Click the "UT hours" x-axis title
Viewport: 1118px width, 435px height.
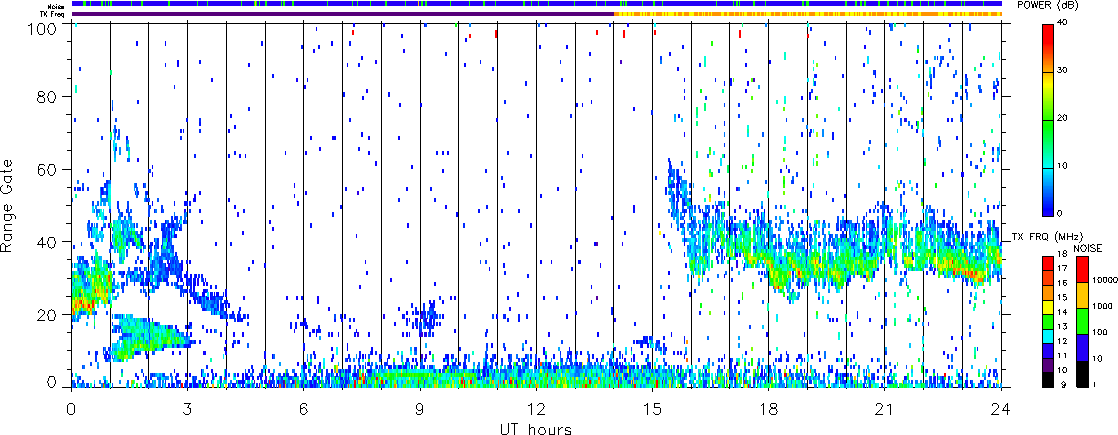pyautogui.click(x=536, y=428)
